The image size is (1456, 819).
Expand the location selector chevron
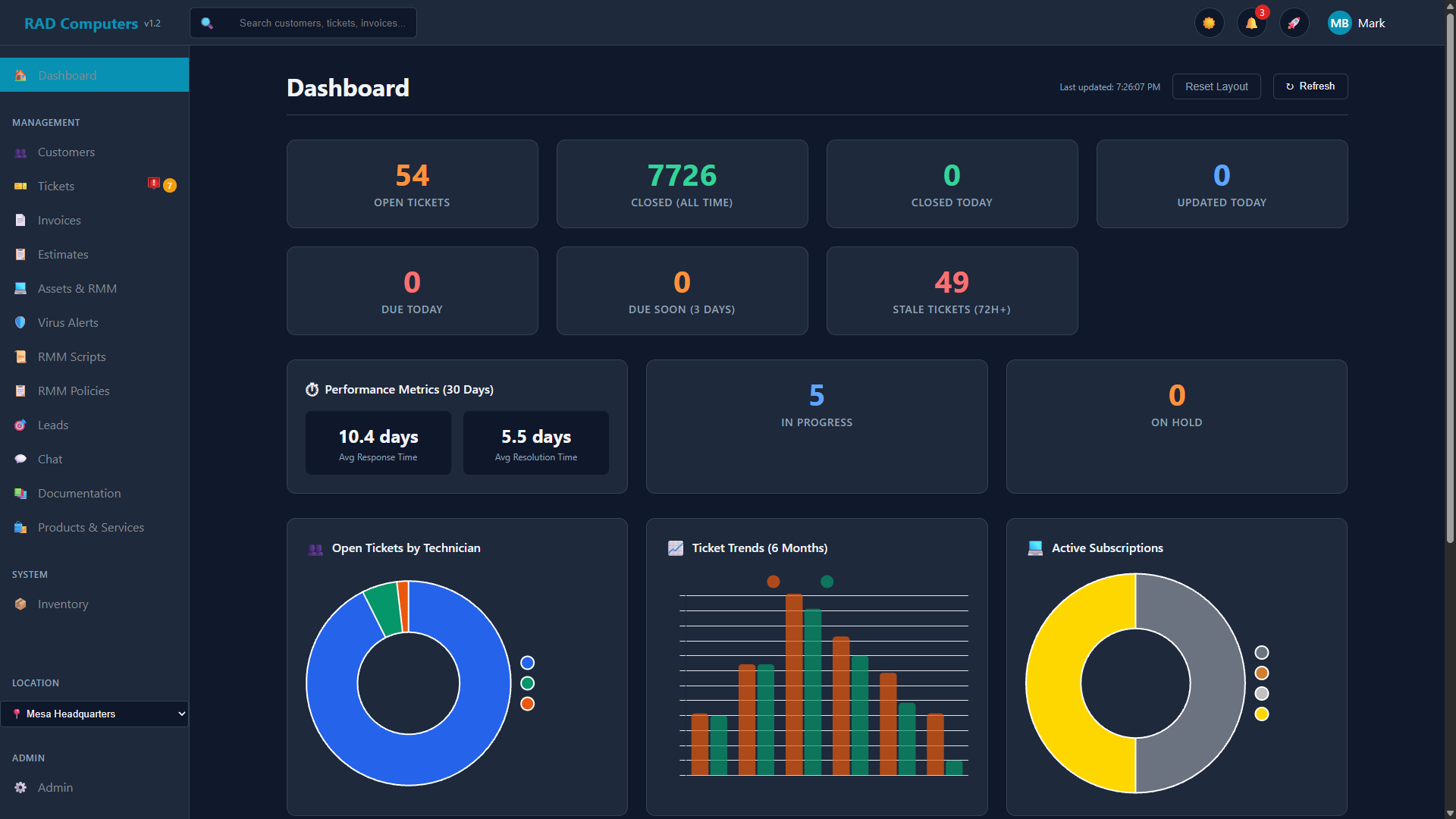tap(180, 714)
